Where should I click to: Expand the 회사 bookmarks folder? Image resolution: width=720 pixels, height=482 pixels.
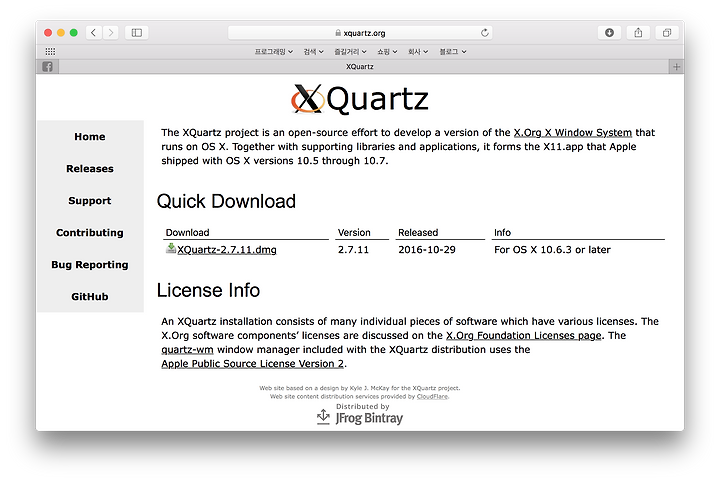click(418, 51)
